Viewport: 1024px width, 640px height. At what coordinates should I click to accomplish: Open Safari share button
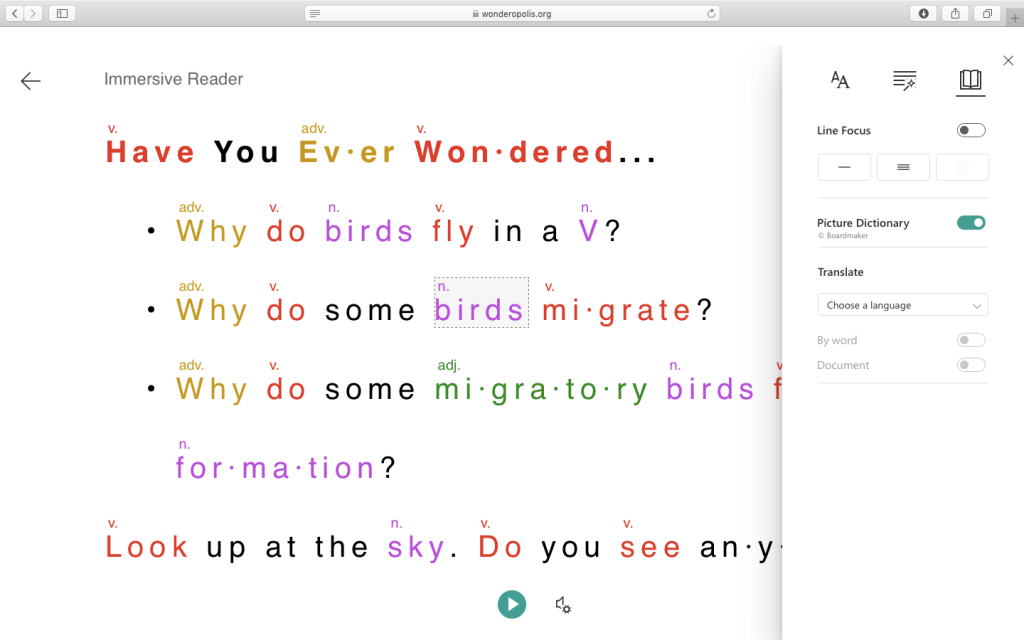pos(955,13)
